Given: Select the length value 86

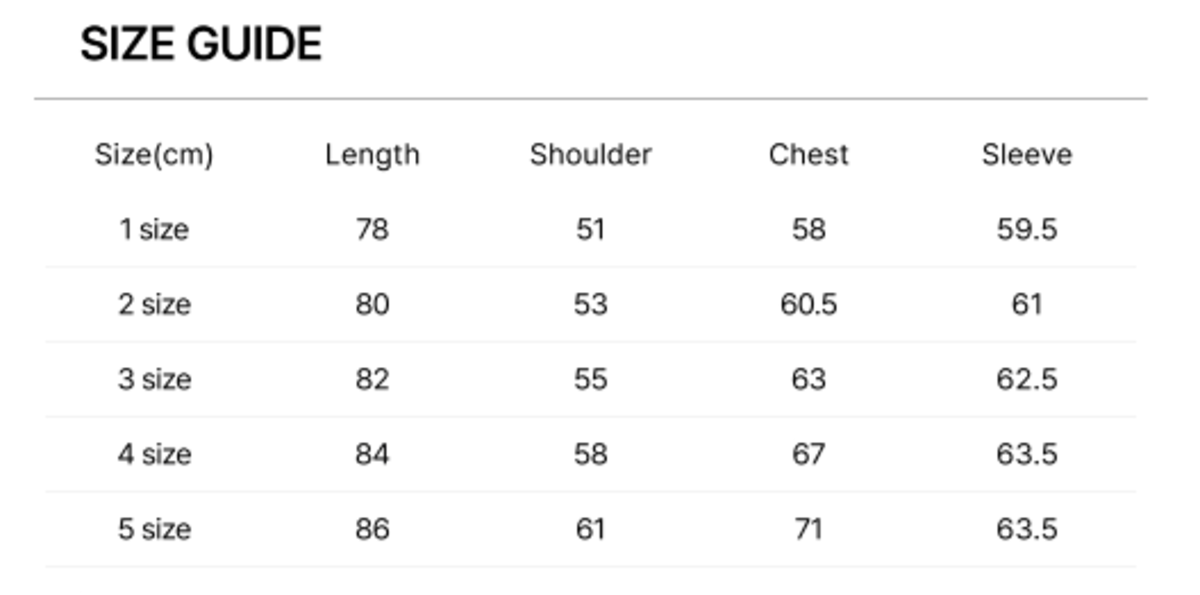Looking at the screenshot, I should coord(372,529).
